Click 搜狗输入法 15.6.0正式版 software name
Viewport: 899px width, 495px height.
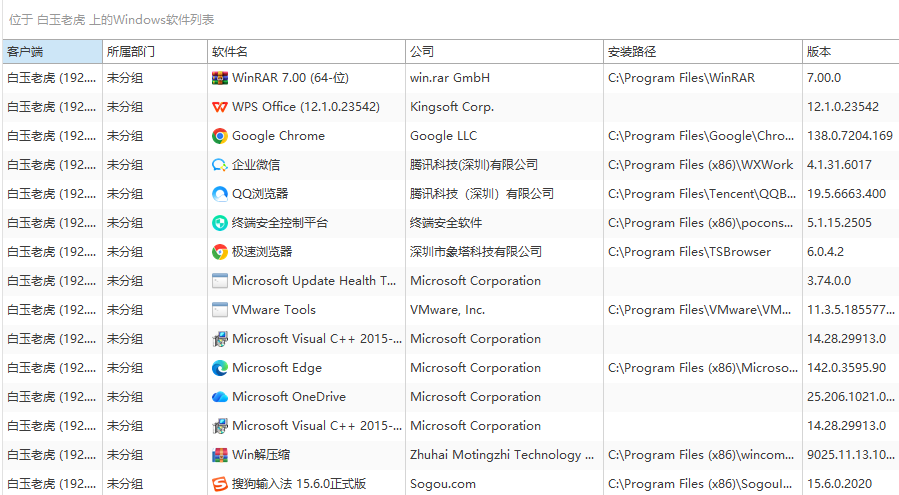pyautogui.click(x=299, y=484)
